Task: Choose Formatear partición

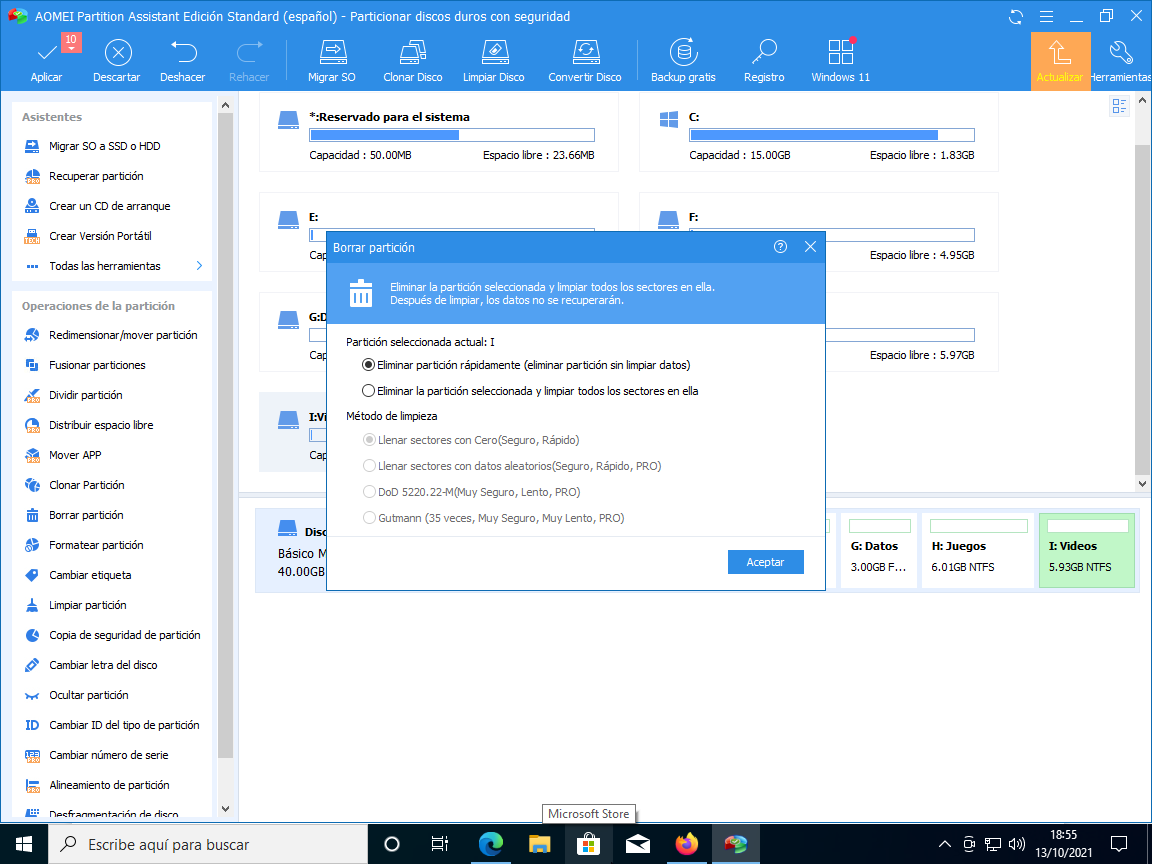Action: point(96,545)
